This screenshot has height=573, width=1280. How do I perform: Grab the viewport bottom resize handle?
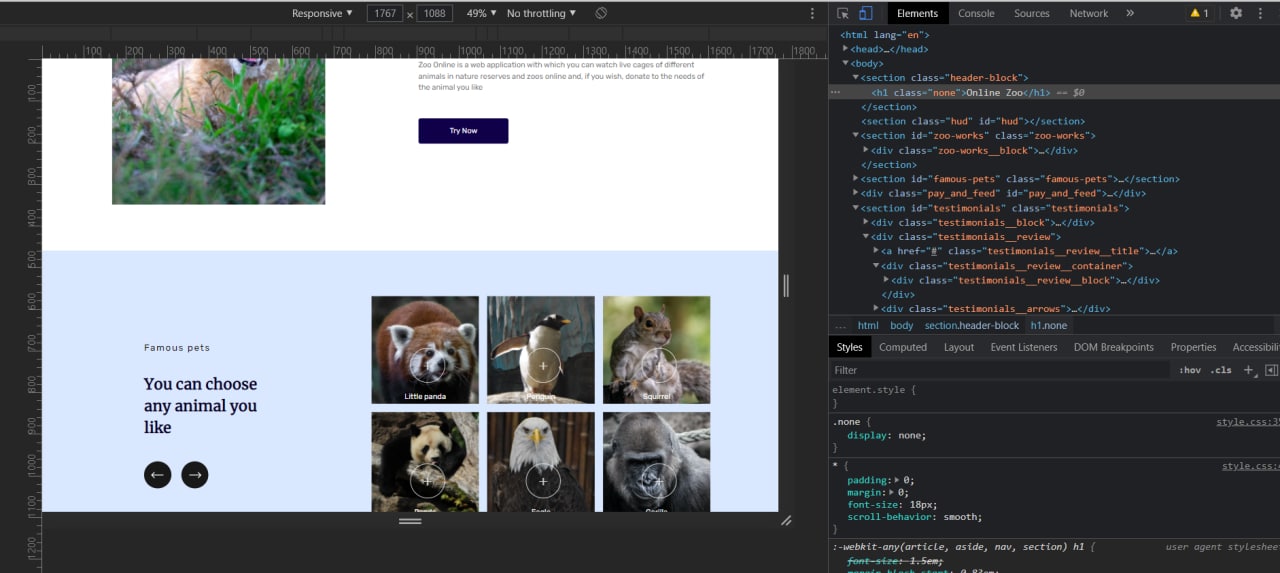[x=410, y=521]
